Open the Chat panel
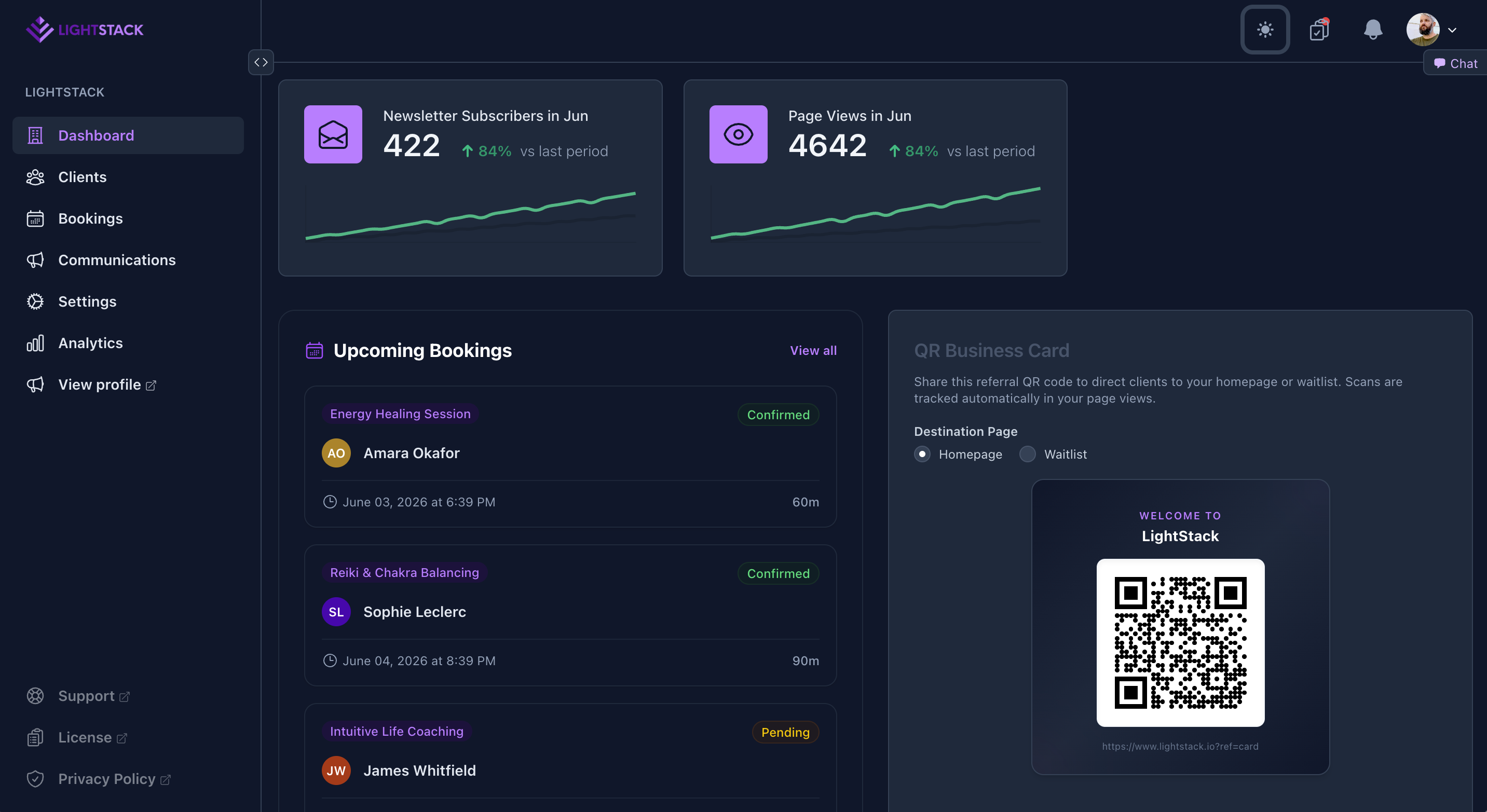Viewport: 1487px width, 812px height. [1456, 63]
